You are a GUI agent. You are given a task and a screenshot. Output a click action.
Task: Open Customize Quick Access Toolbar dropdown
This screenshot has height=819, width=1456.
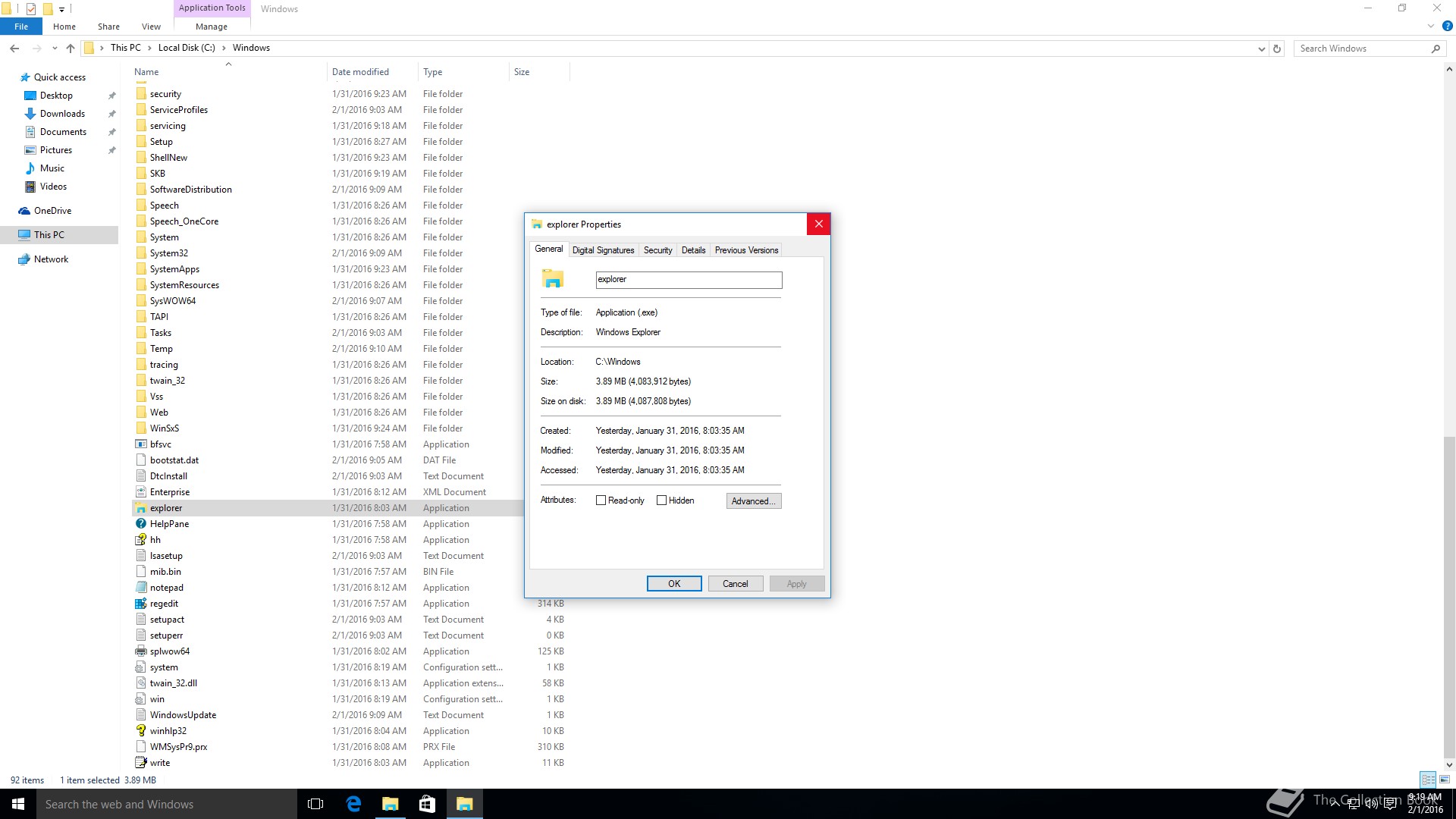click(61, 10)
